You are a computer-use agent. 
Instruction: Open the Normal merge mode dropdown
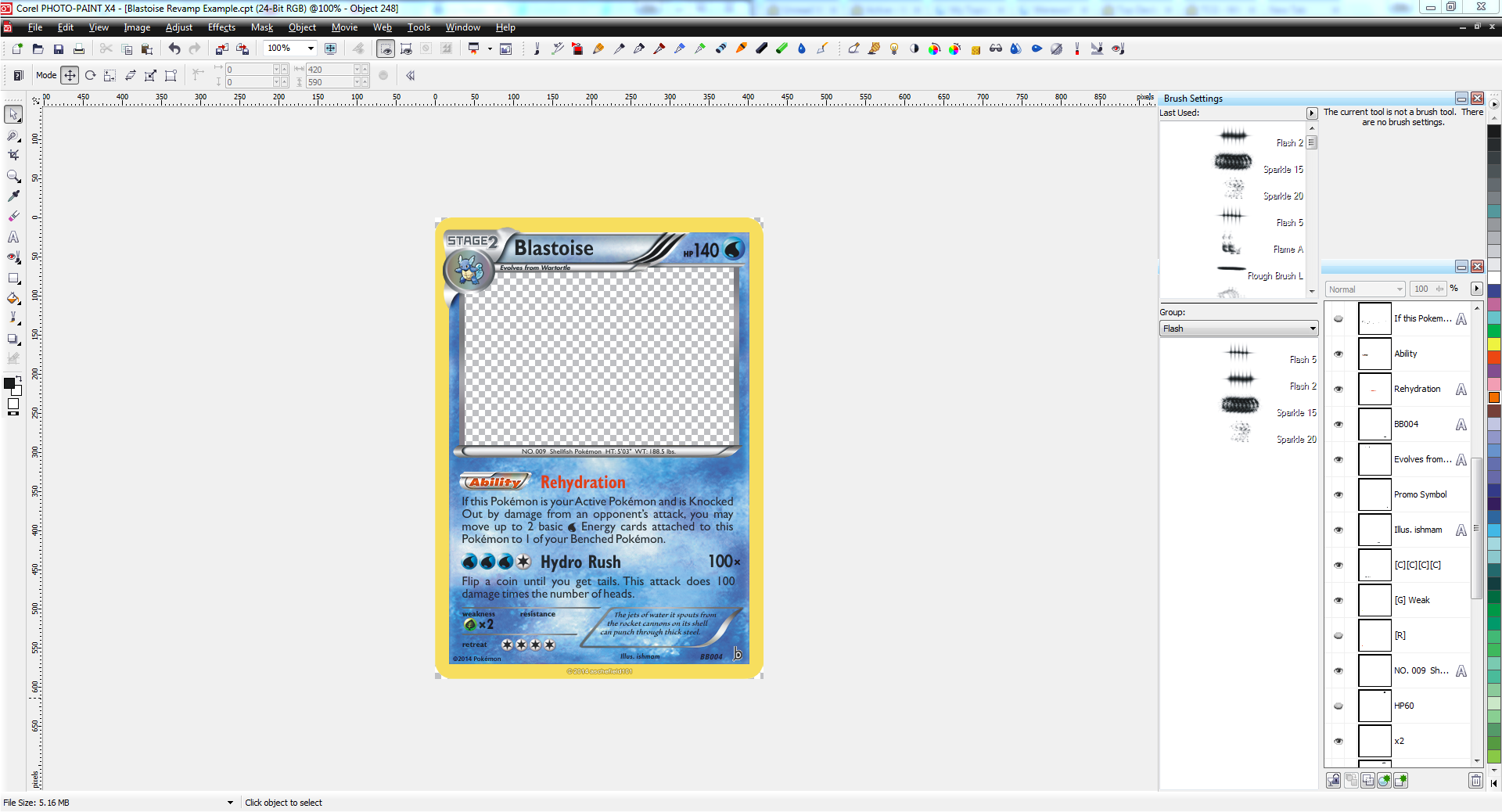coord(1365,289)
